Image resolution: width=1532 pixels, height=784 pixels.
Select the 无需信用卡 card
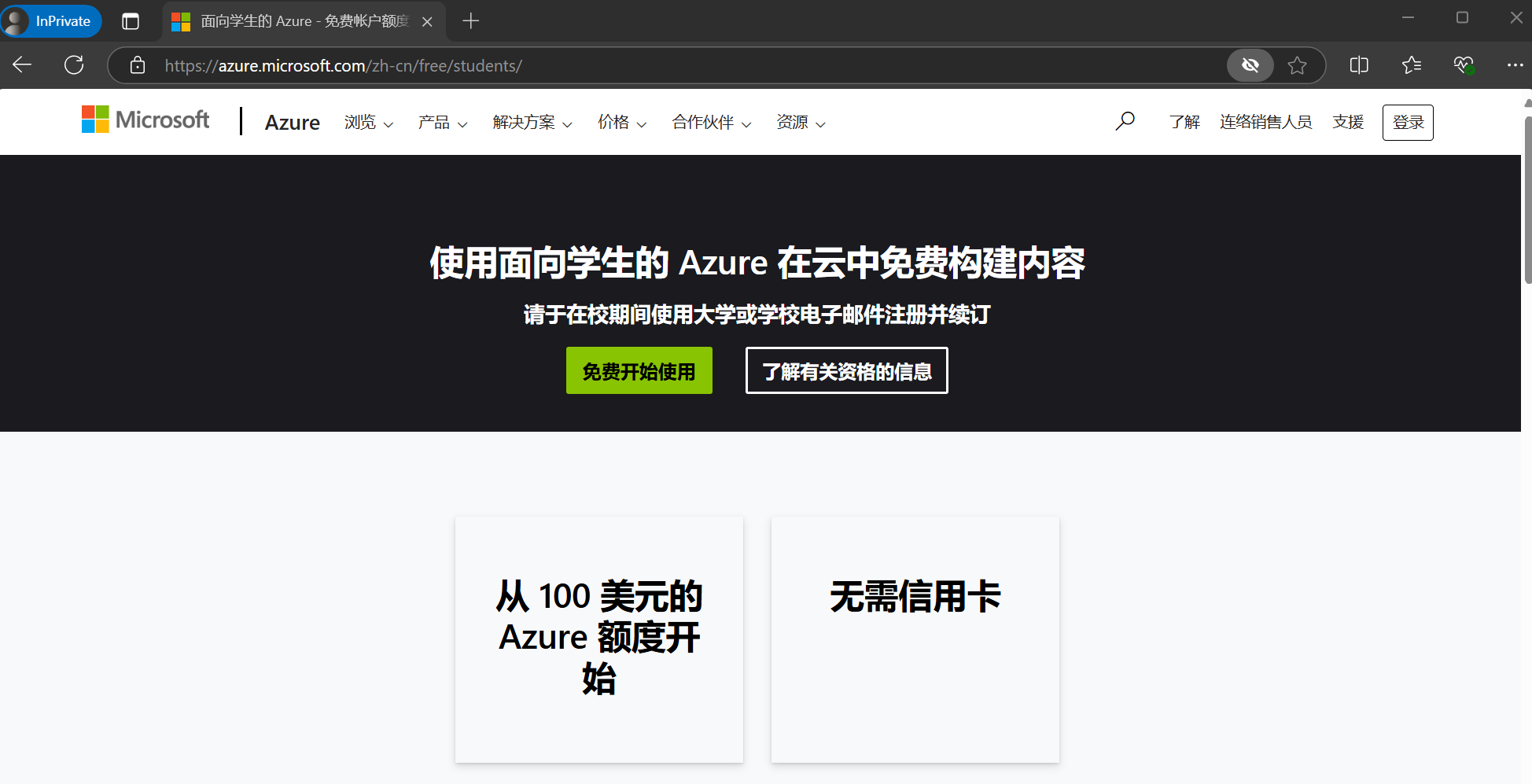click(x=915, y=639)
